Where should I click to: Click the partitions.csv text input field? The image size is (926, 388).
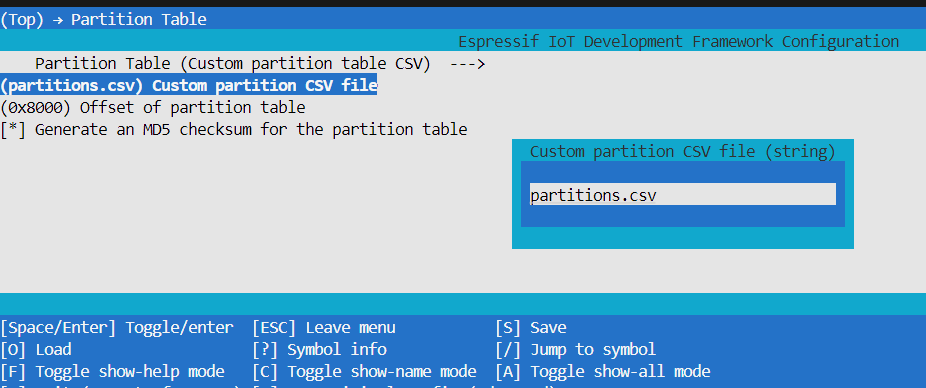click(683, 194)
